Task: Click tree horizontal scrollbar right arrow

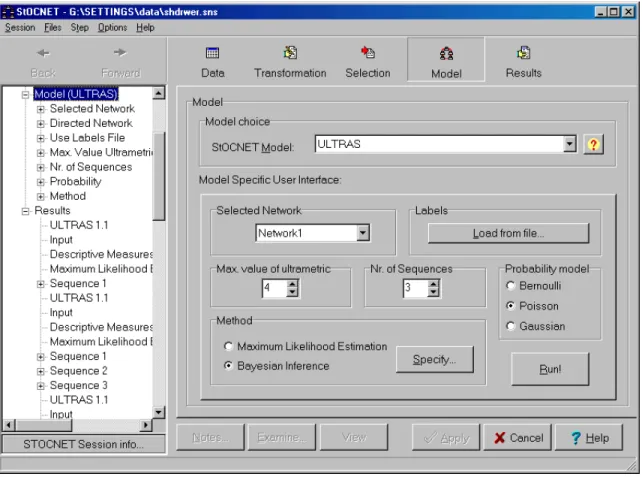Action: 145,425
